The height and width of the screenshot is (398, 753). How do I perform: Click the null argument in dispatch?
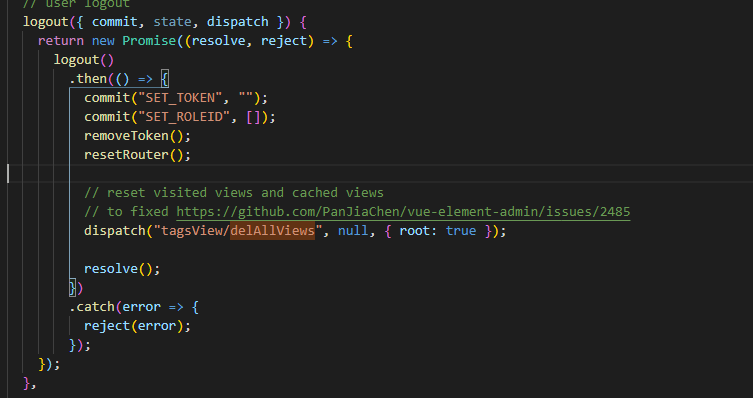click(x=353, y=230)
